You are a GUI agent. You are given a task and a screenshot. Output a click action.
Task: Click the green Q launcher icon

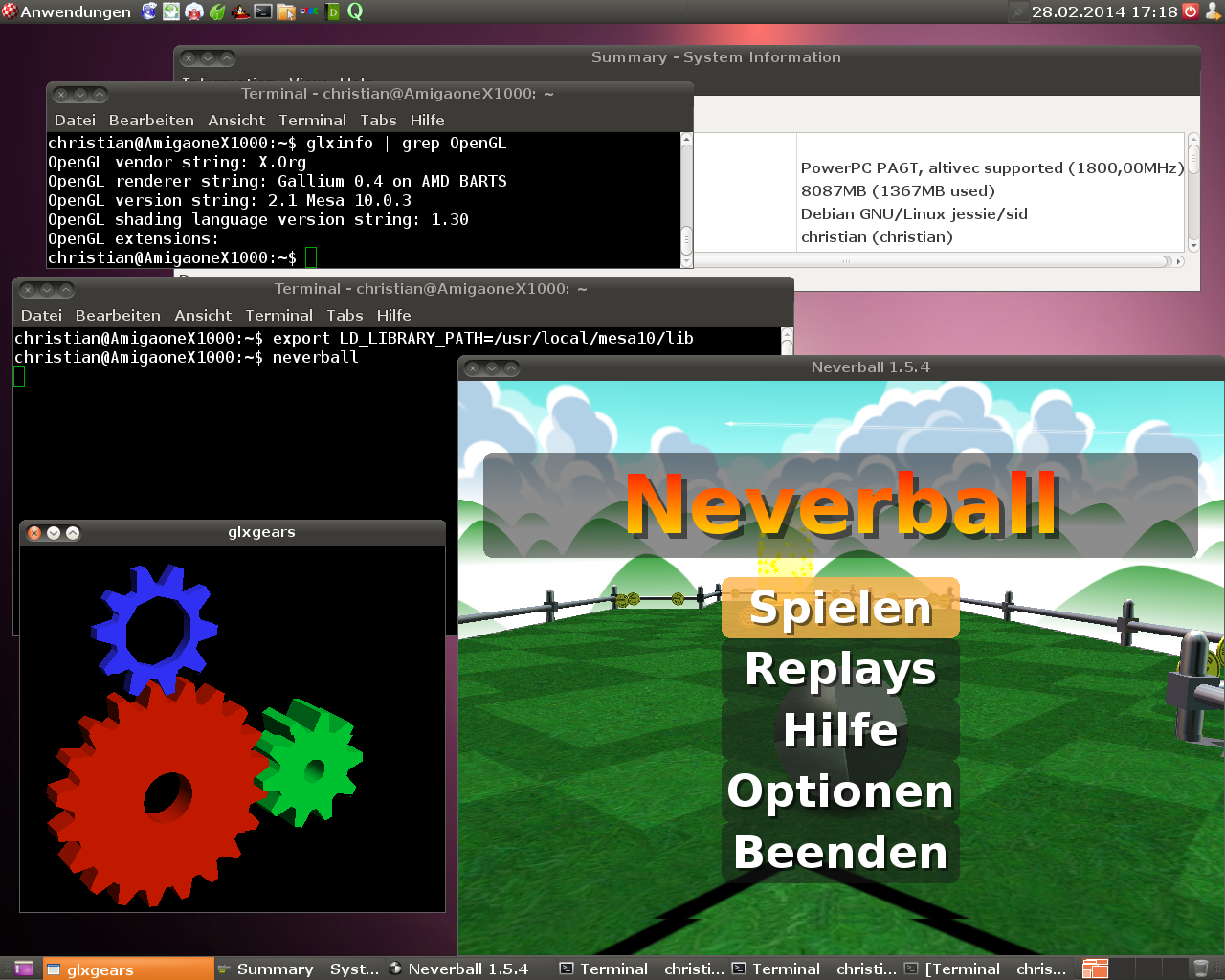tap(355, 11)
